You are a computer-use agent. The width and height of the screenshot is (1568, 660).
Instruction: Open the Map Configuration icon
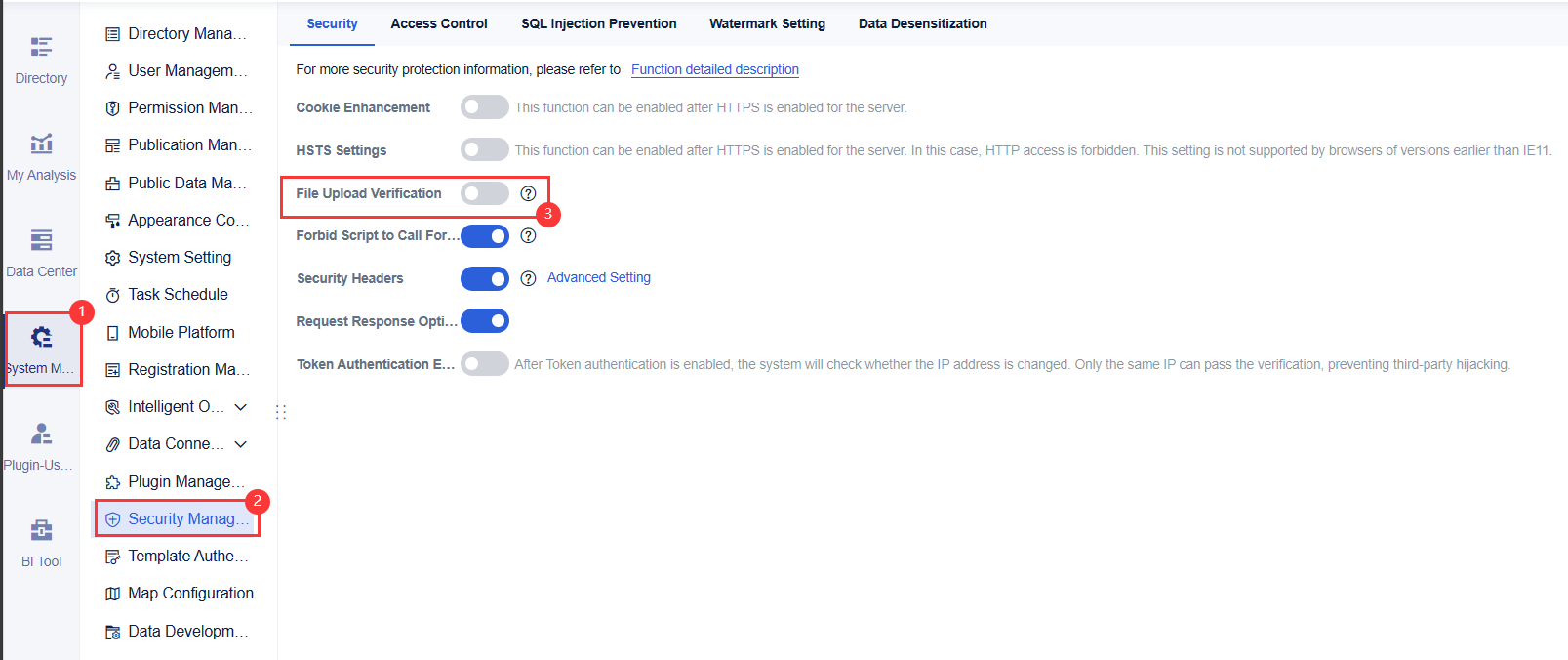pos(112,593)
